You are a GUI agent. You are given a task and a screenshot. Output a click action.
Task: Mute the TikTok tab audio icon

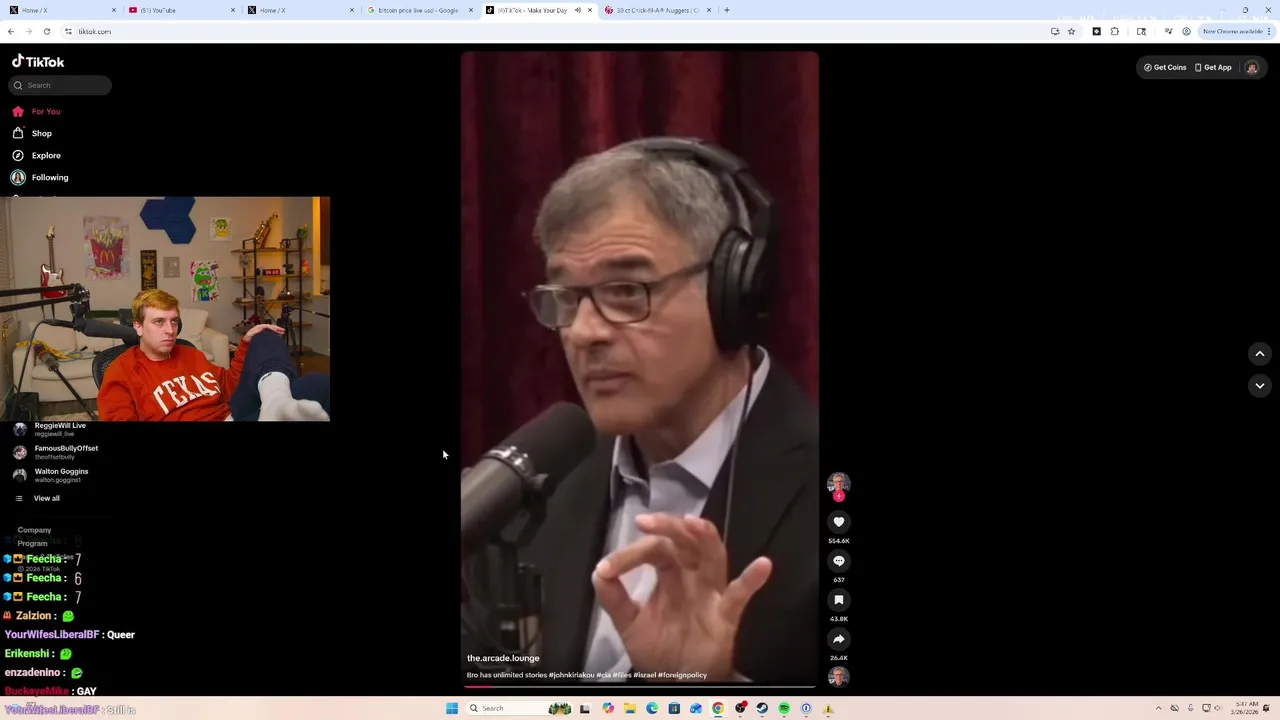pos(578,10)
